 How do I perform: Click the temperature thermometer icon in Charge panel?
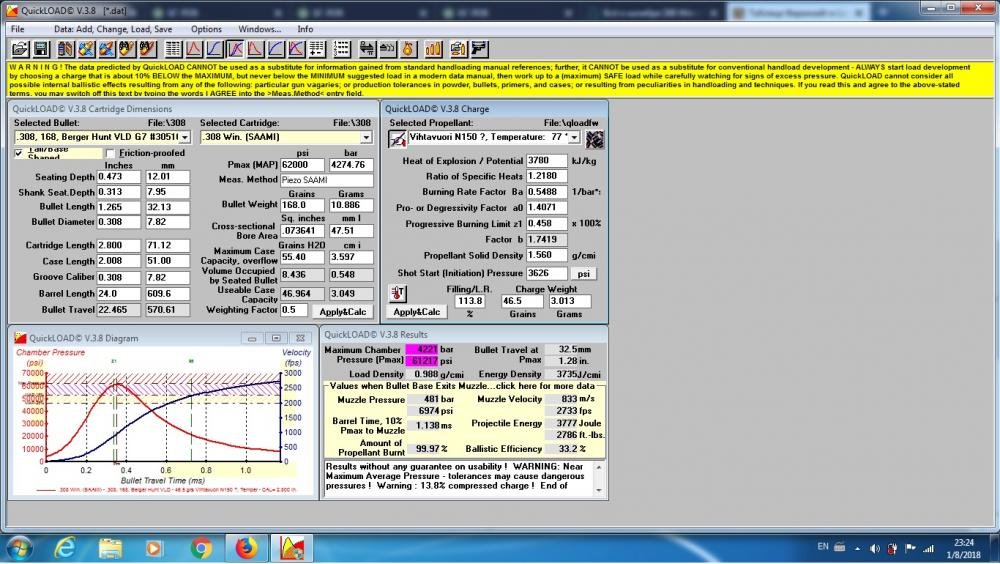(x=397, y=294)
